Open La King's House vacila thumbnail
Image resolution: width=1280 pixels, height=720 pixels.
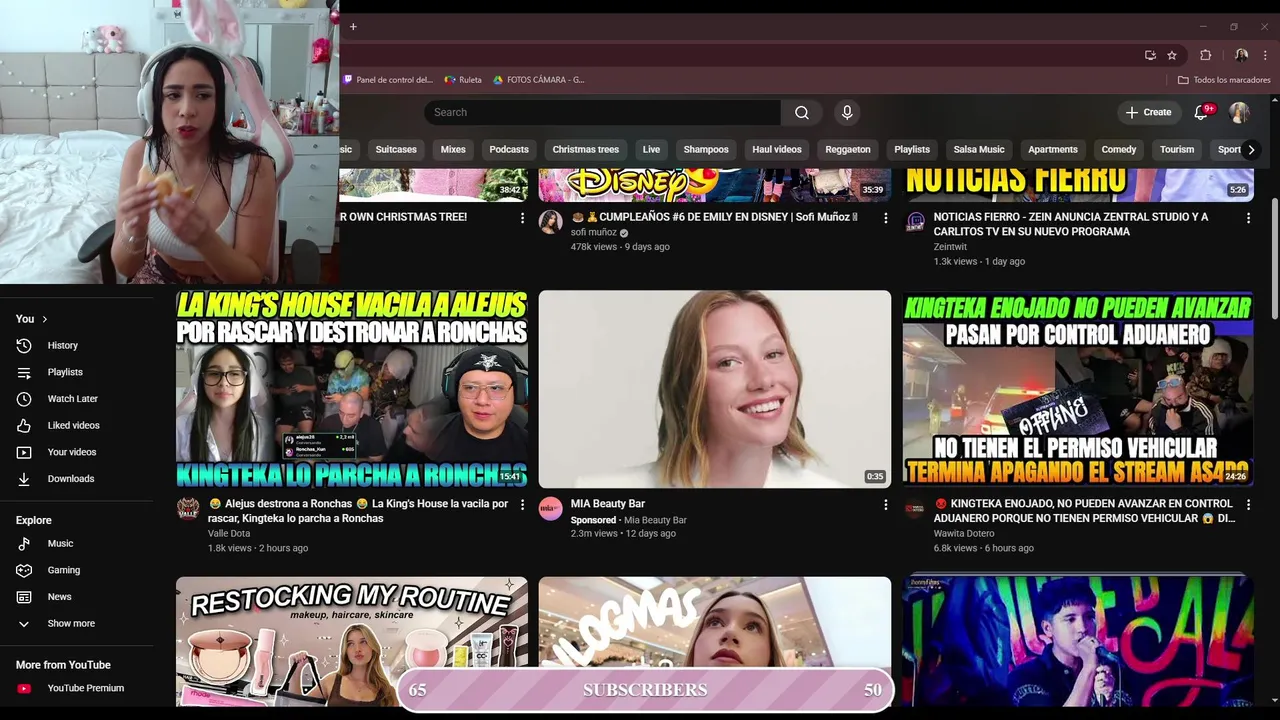click(x=352, y=389)
